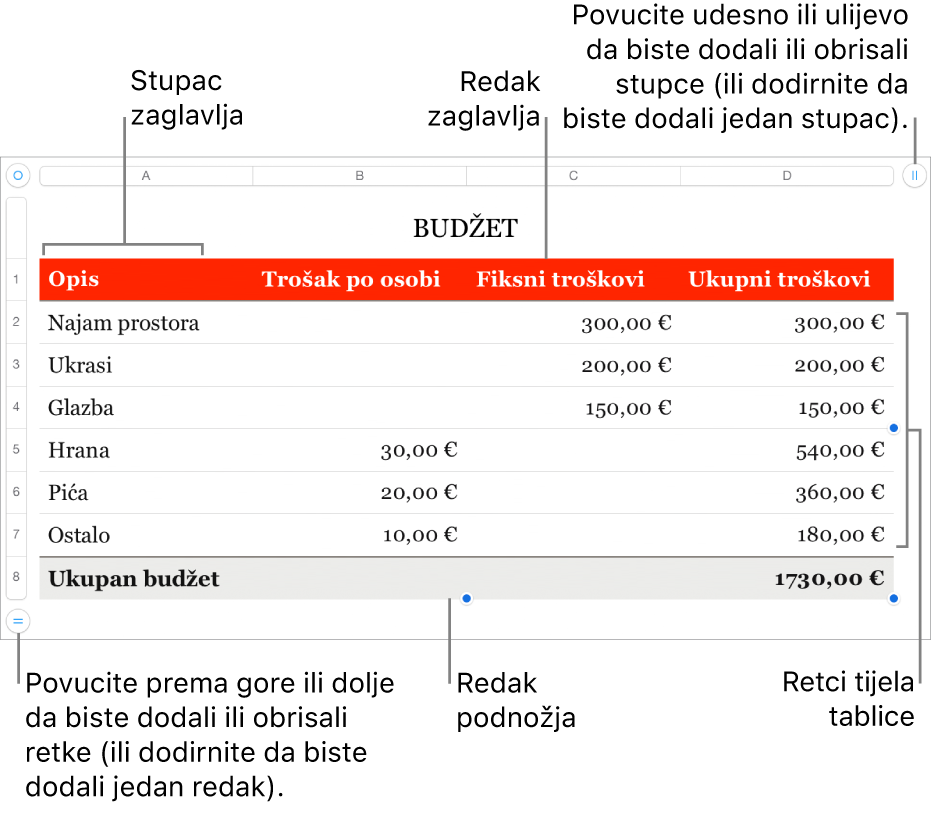Viewport: 931px width, 814px height.
Task: Select row 4 number tab
Action: coord(16,407)
